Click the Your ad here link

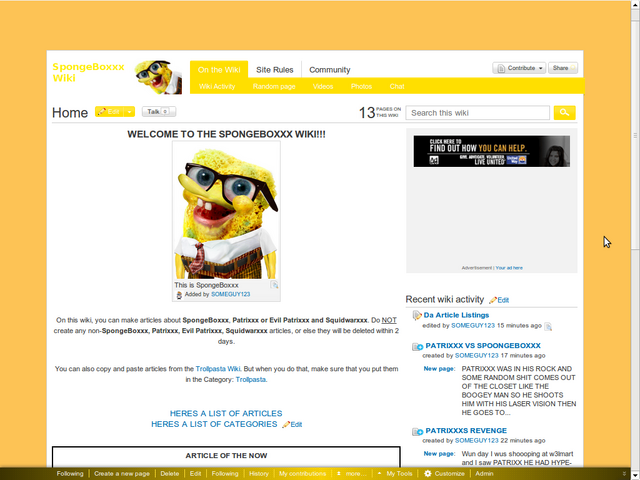click(x=509, y=268)
